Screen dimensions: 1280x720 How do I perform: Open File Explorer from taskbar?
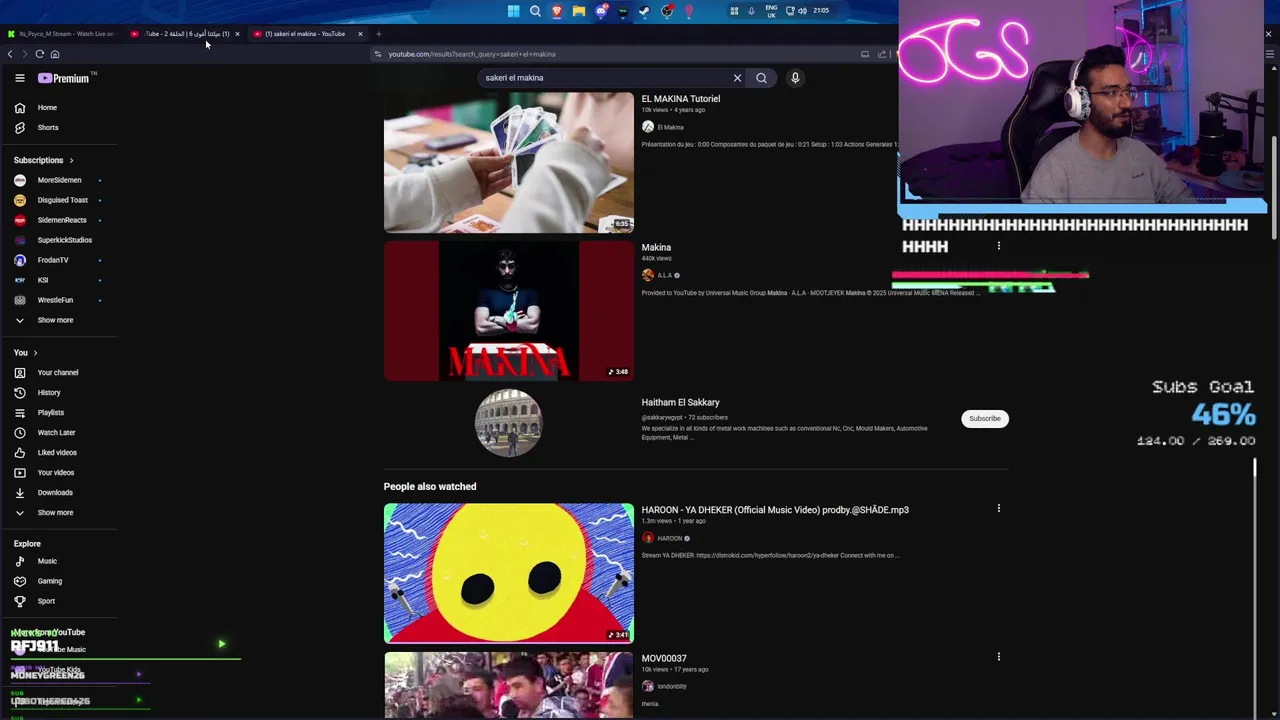[578, 11]
